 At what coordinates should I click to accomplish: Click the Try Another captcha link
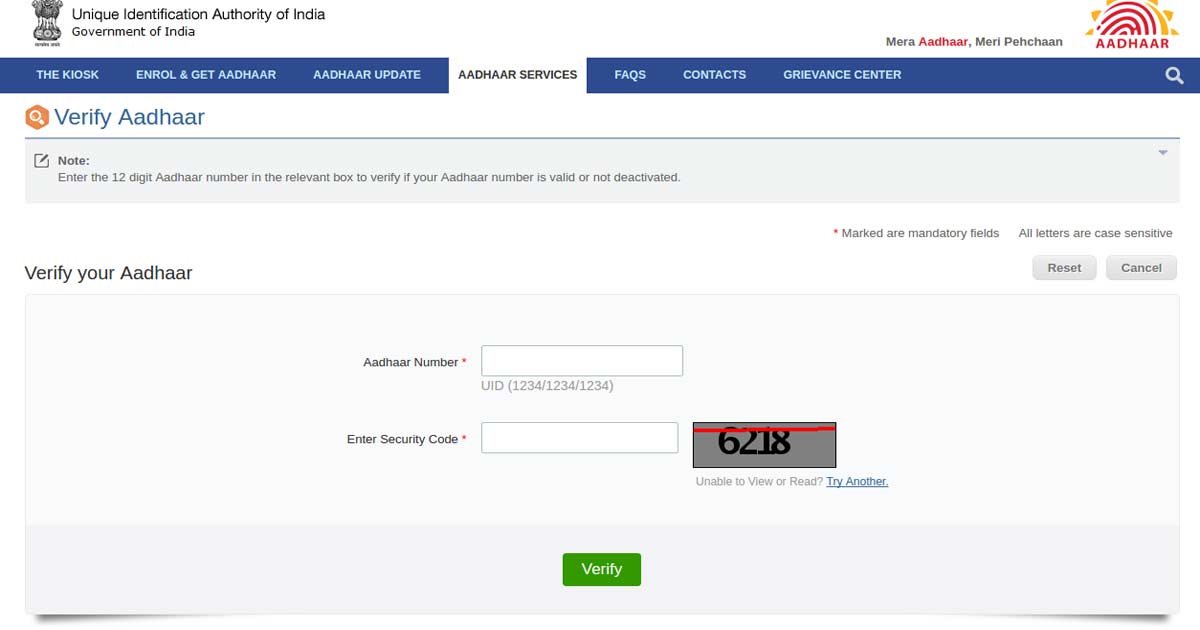pyautogui.click(x=857, y=482)
